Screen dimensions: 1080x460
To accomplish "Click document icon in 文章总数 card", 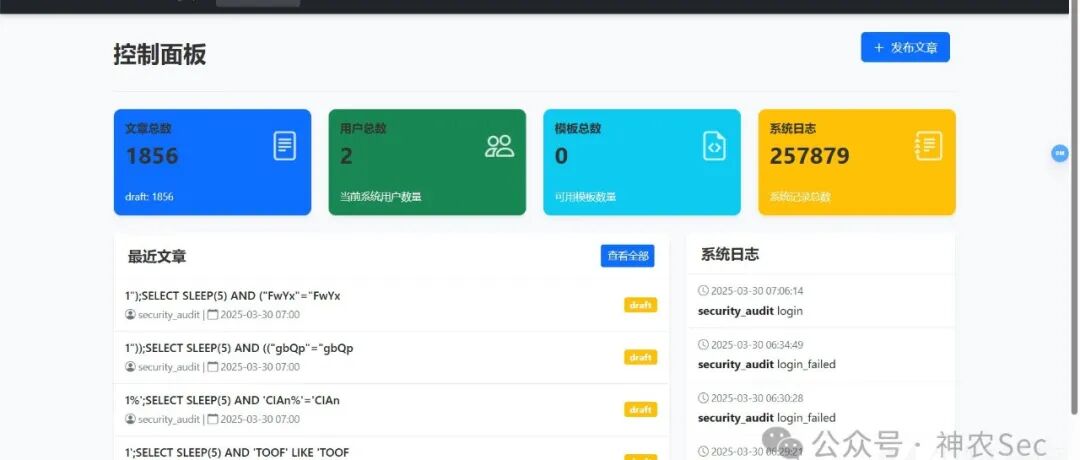I will coord(284,146).
